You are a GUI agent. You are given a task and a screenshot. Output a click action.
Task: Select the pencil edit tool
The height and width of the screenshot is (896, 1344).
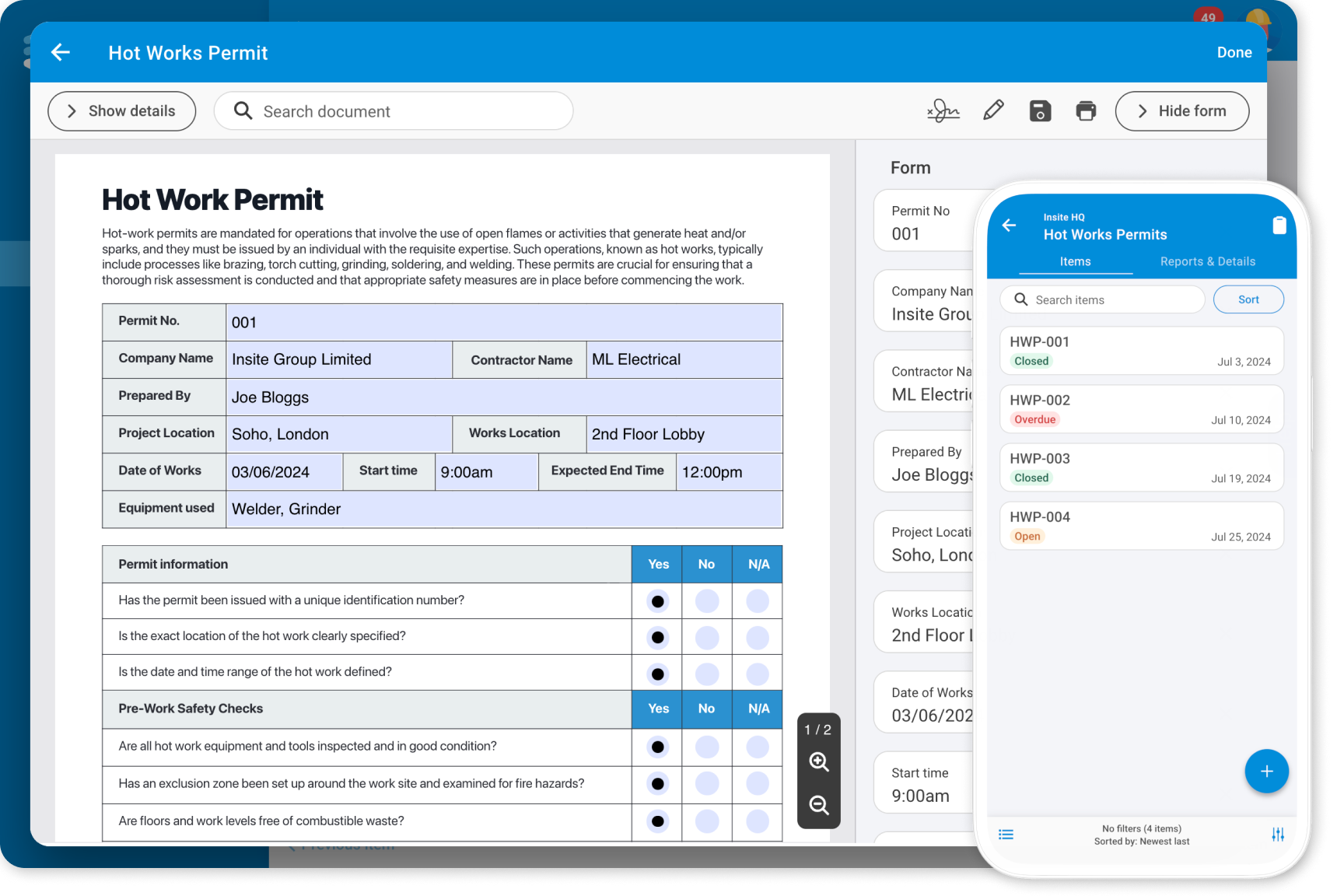pyautogui.click(x=993, y=110)
